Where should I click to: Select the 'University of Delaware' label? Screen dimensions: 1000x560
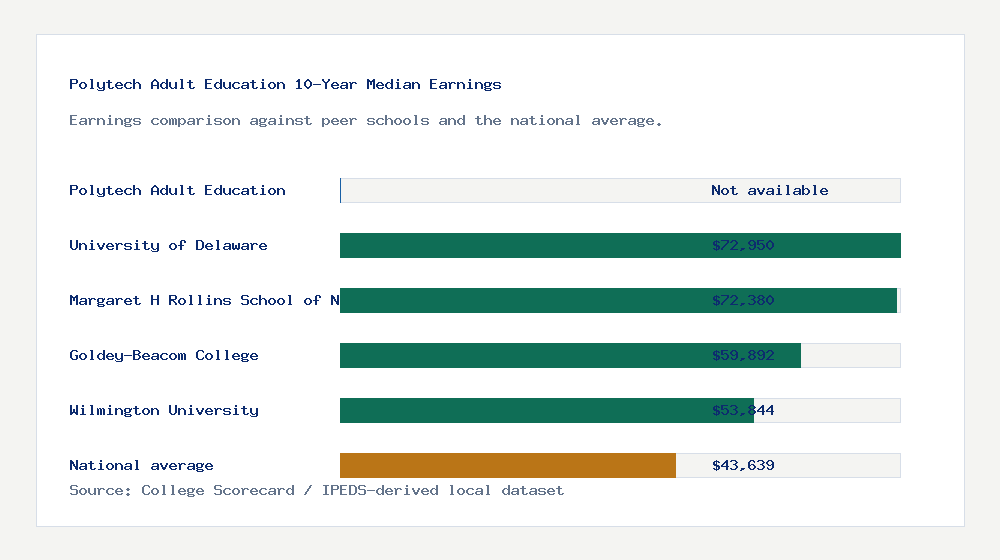[168, 246]
